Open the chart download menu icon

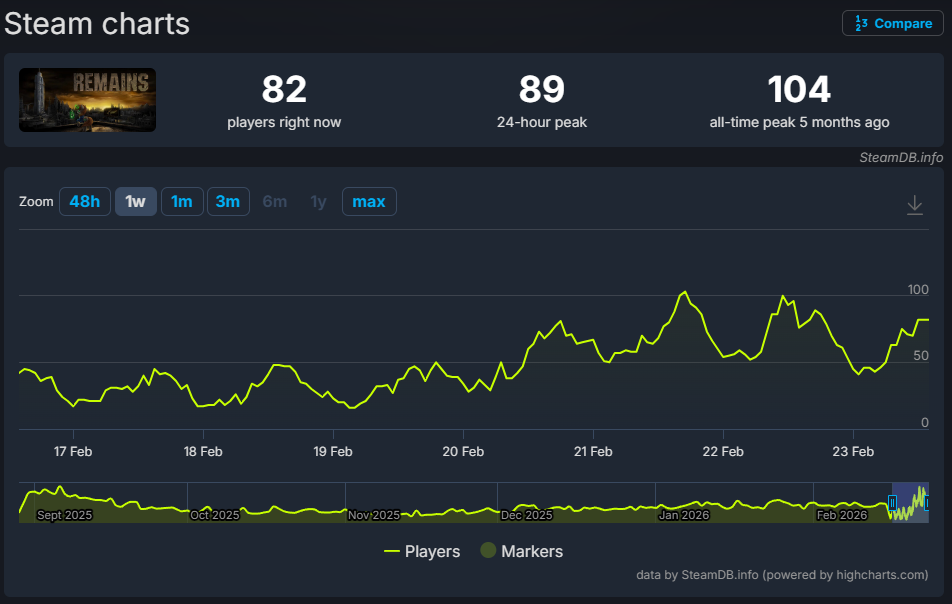point(914,205)
